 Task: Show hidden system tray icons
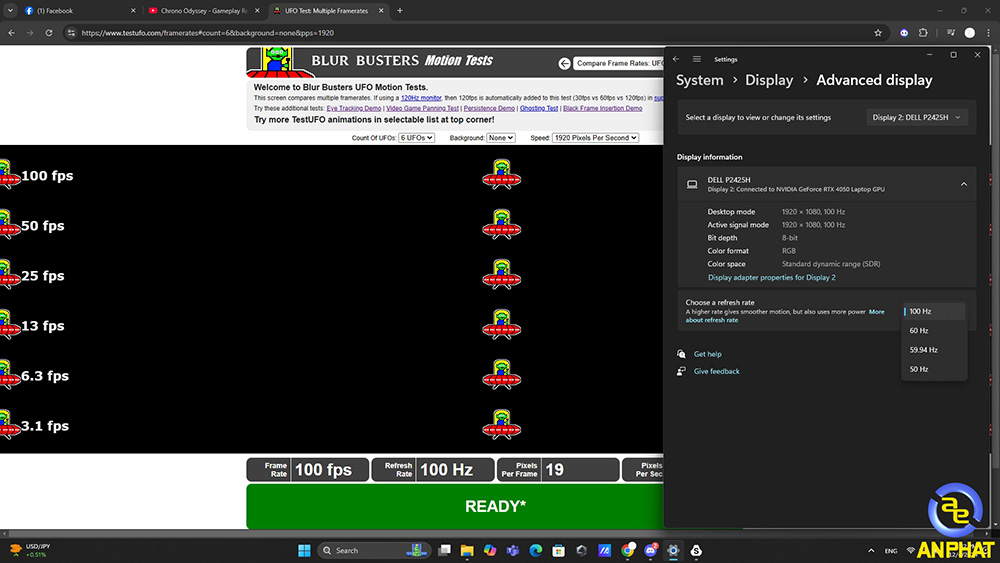[x=871, y=550]
